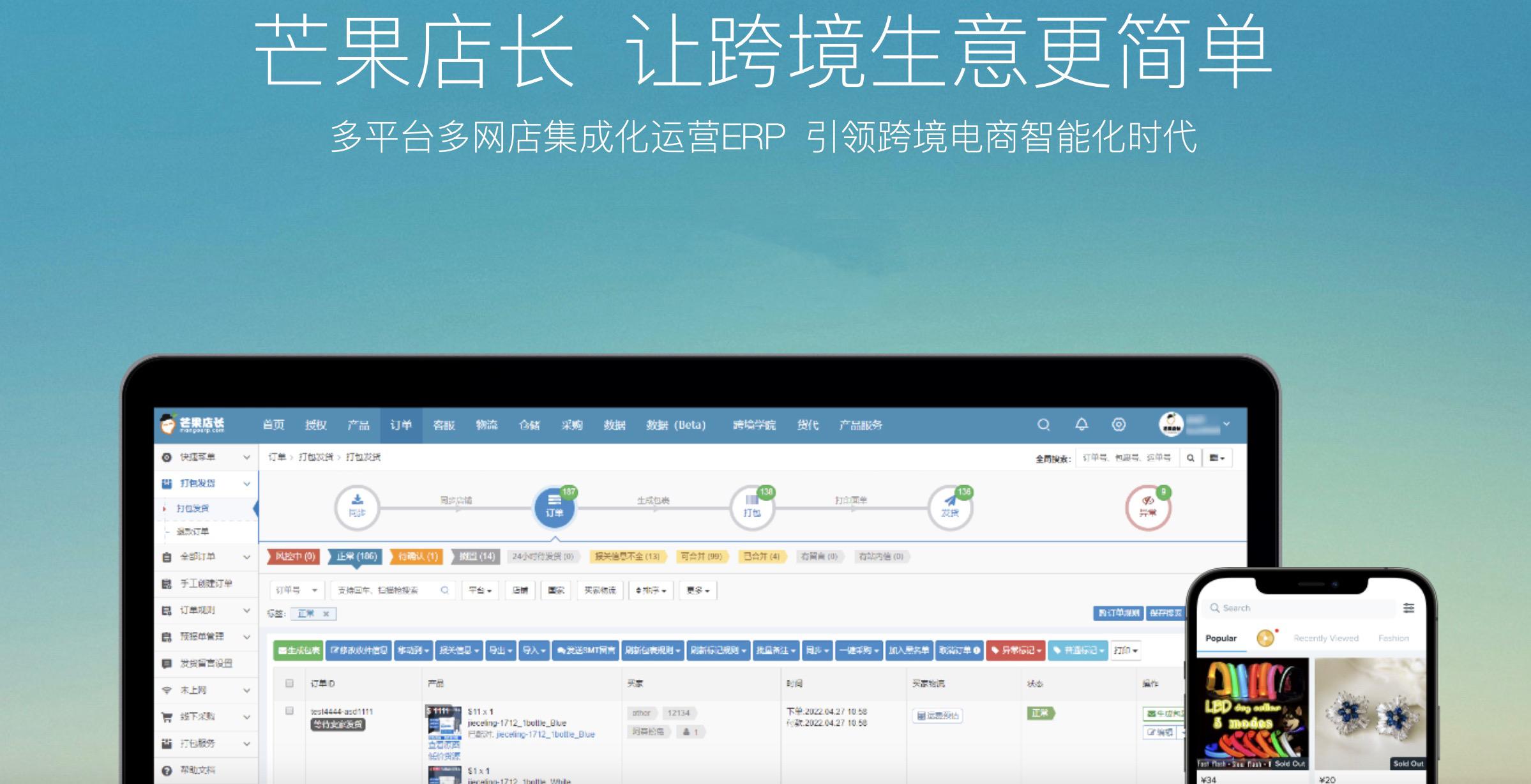Image resolution: width=1531 pixels, height=784 pixels.
Task: Remove the 正常 filter tag
Action: tap(326, 613)
